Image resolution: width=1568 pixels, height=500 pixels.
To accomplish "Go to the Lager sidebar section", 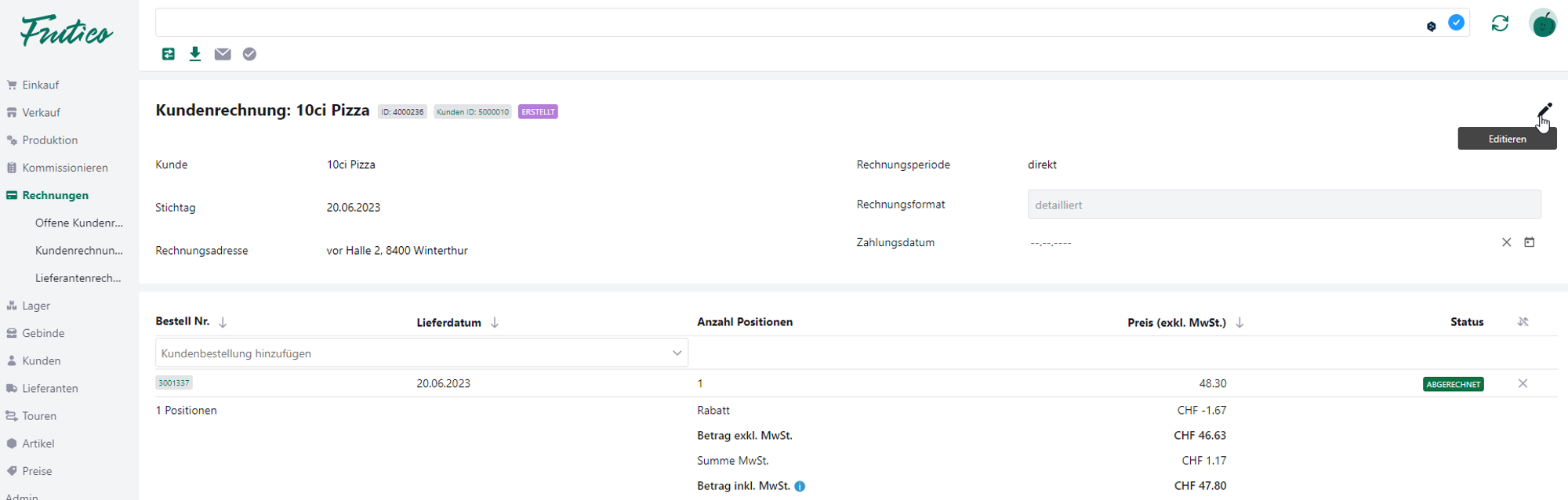I will click(x=36, y=306).
